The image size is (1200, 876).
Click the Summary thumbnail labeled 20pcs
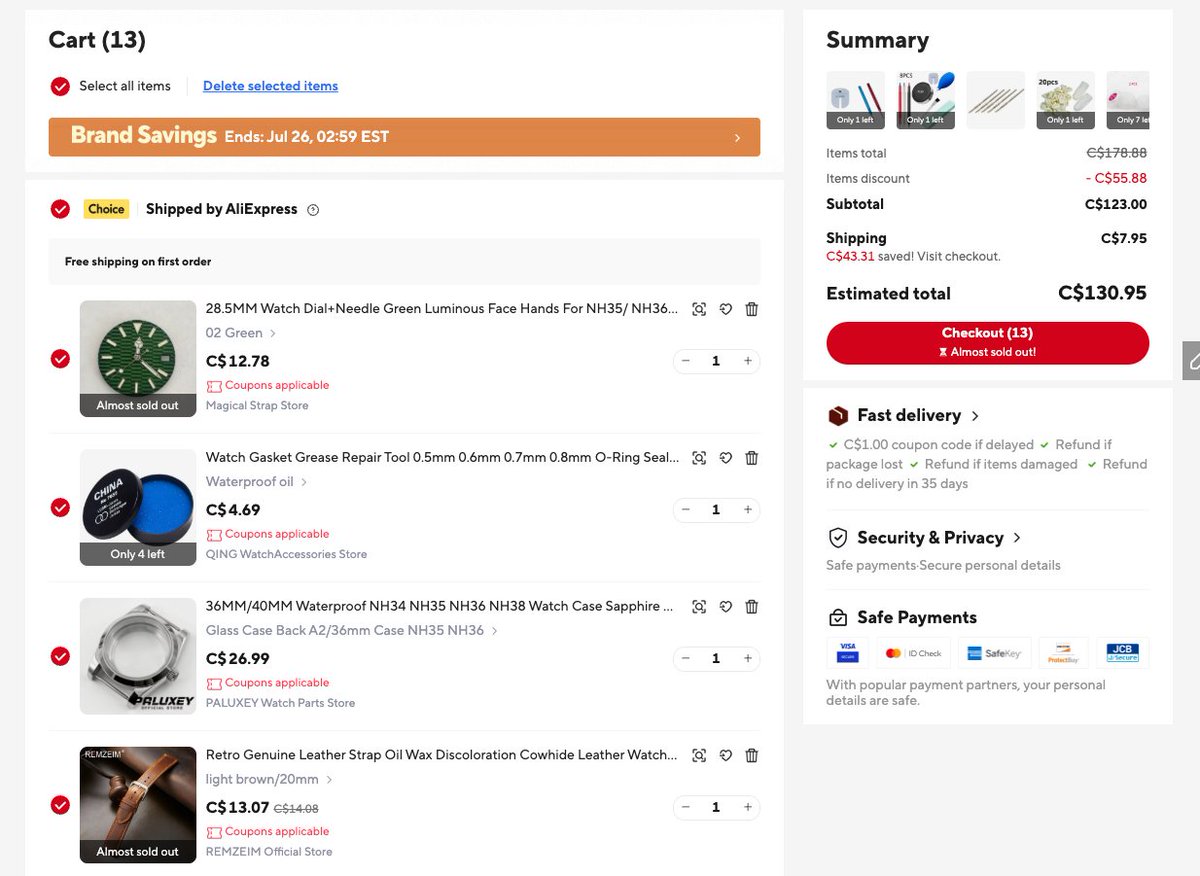(1066, 100)
